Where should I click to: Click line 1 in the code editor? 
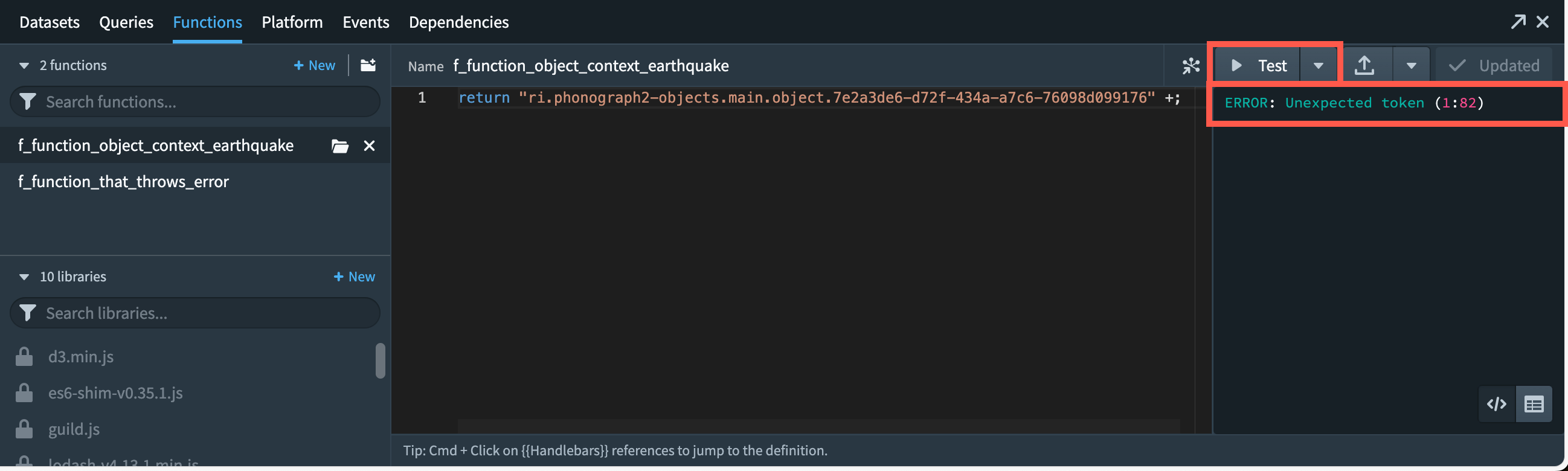tap(818, 97)
